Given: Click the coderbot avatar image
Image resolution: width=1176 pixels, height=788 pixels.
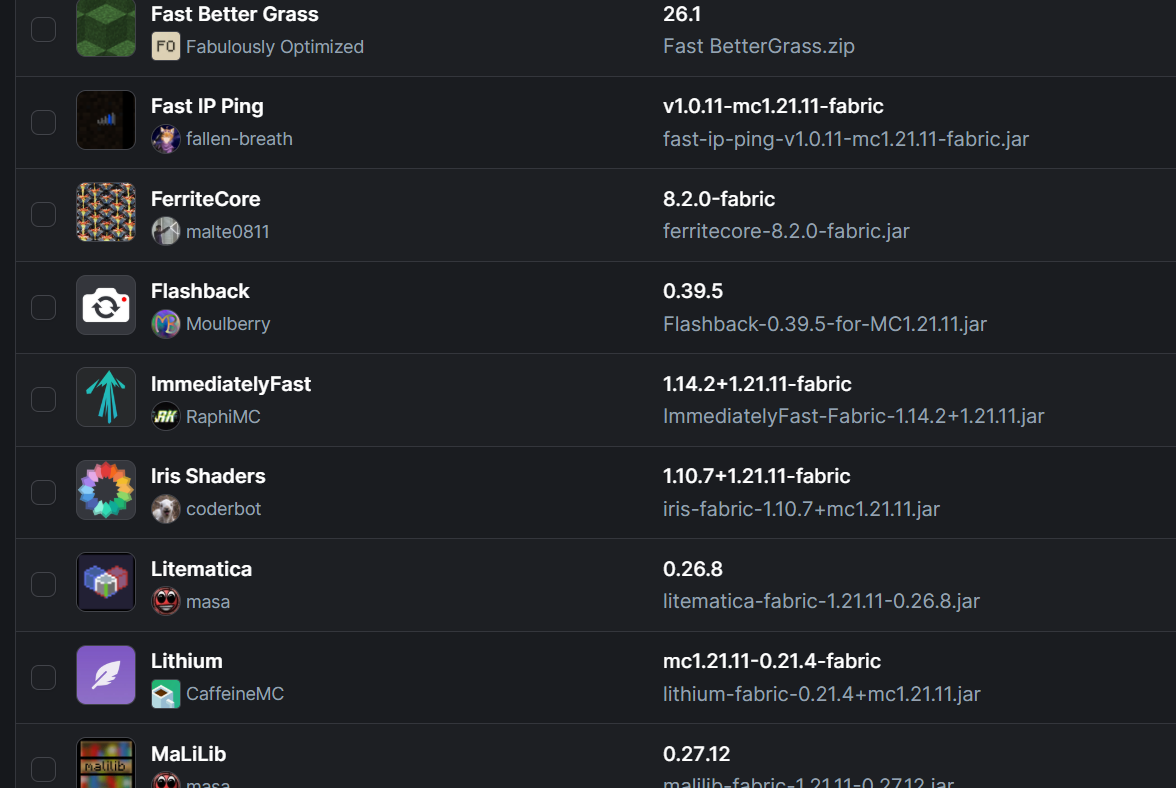Looking at the screenshot, I should (166, 509).
